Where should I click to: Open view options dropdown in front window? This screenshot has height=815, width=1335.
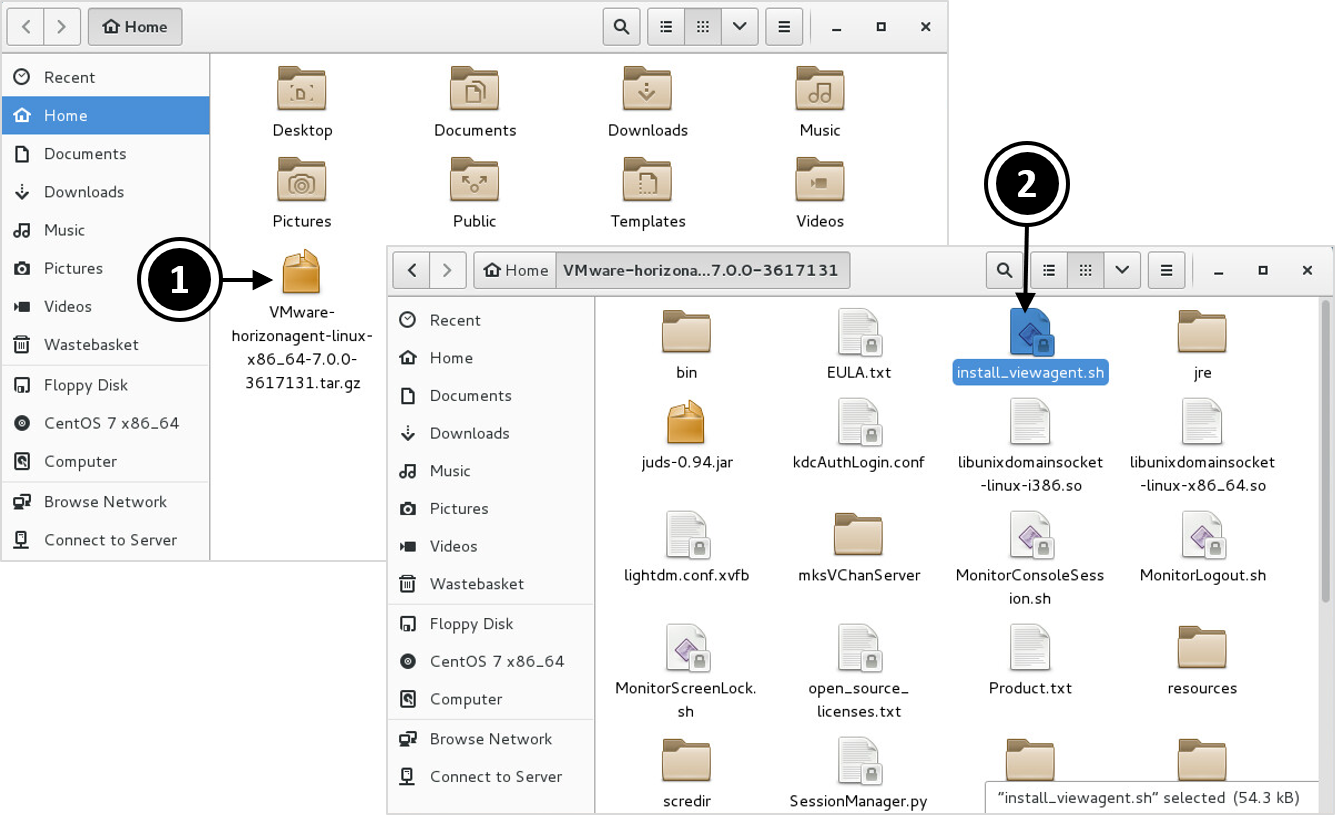click(1122, 270)
